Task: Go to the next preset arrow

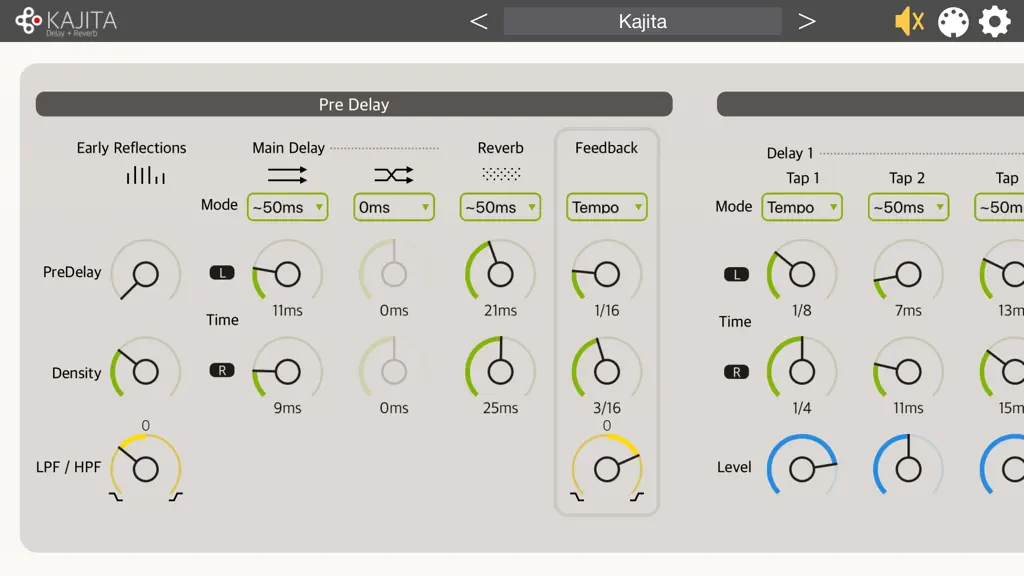Action: (807, 22)
